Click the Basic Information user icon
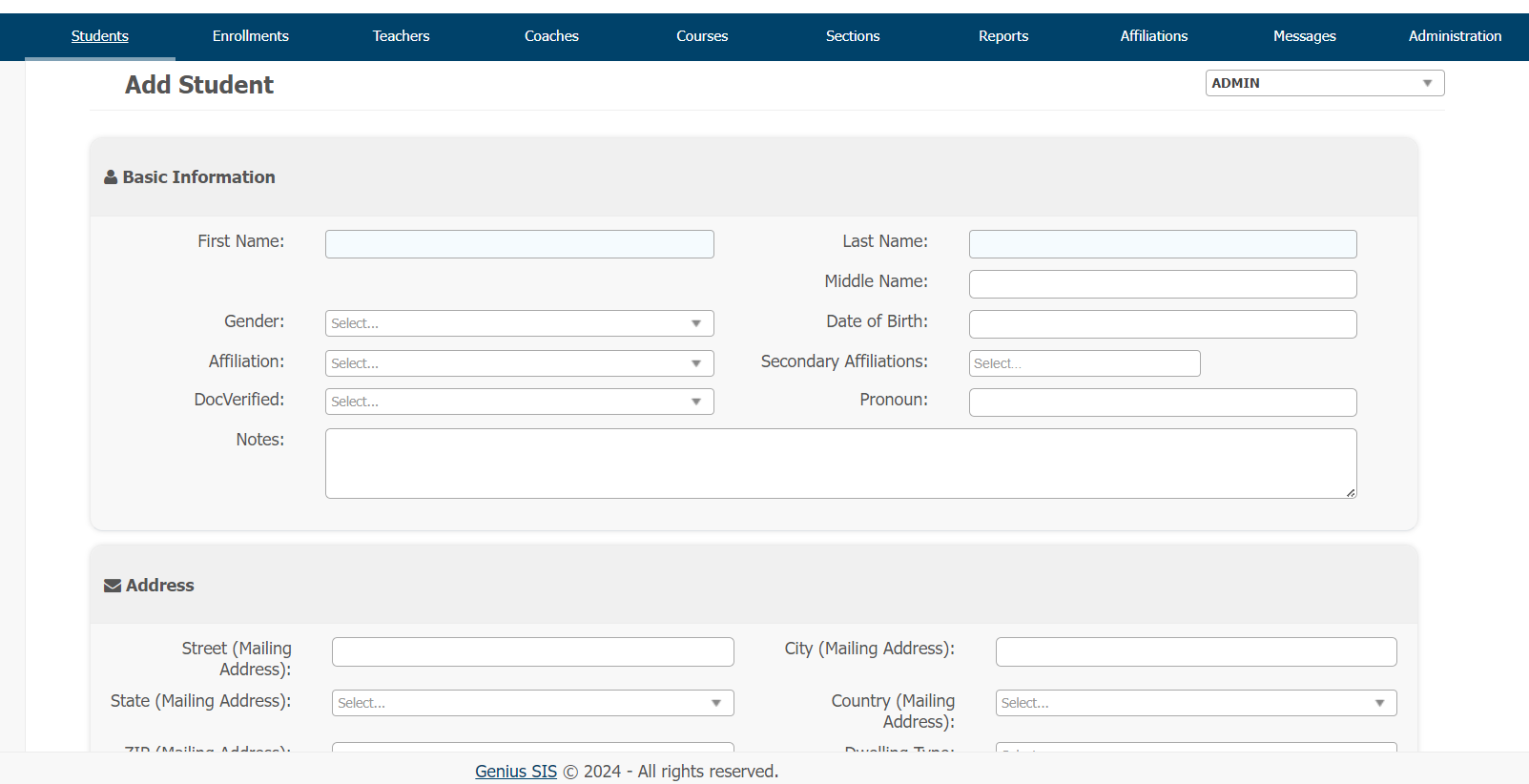The image size is (1529, 784). click(x=111, y=177)
